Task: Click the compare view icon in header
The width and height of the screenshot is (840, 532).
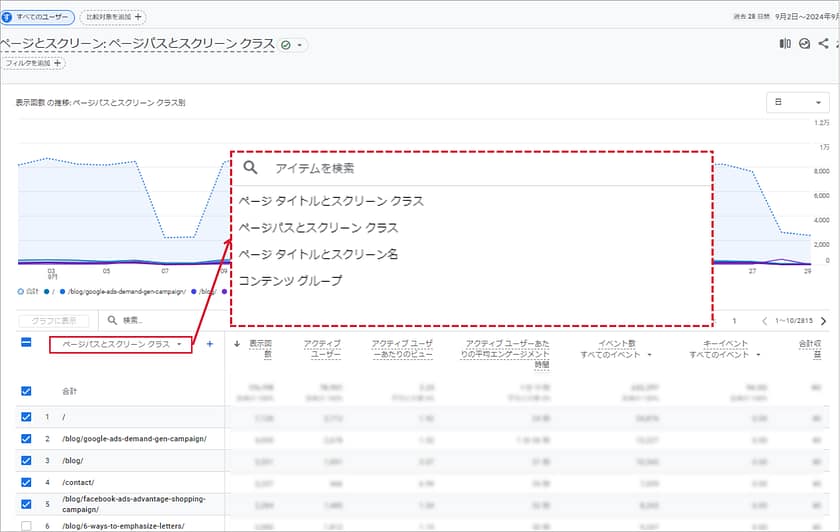Action: pos(785,44)
